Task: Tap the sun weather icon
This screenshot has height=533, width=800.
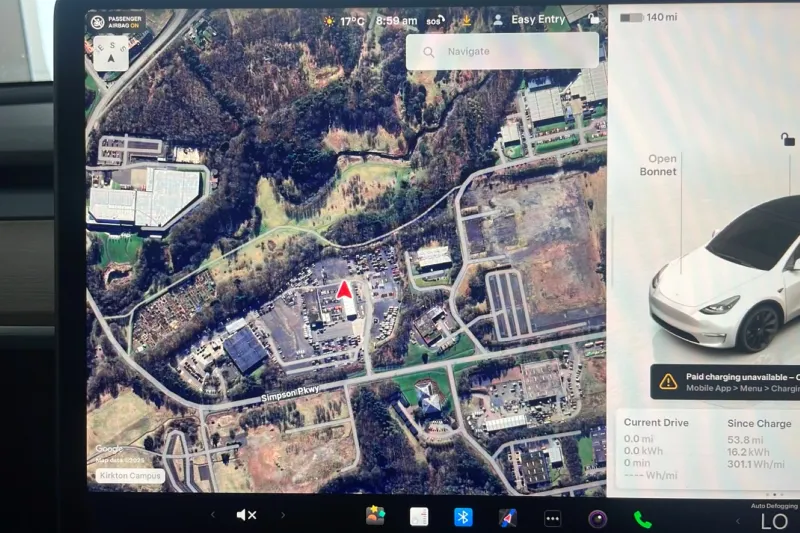Action: (329, 21)
